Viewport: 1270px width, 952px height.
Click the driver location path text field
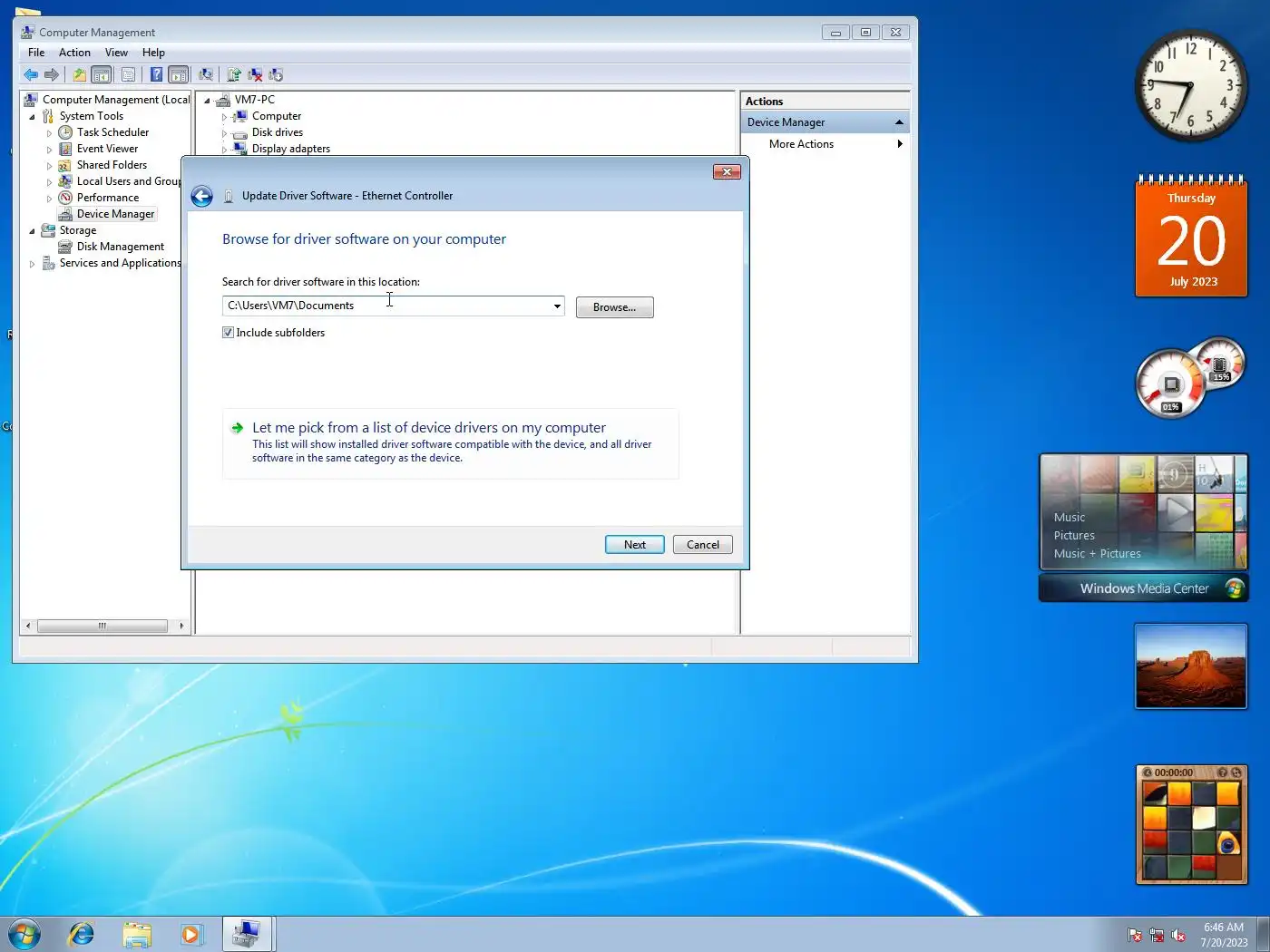coord(386,306)
